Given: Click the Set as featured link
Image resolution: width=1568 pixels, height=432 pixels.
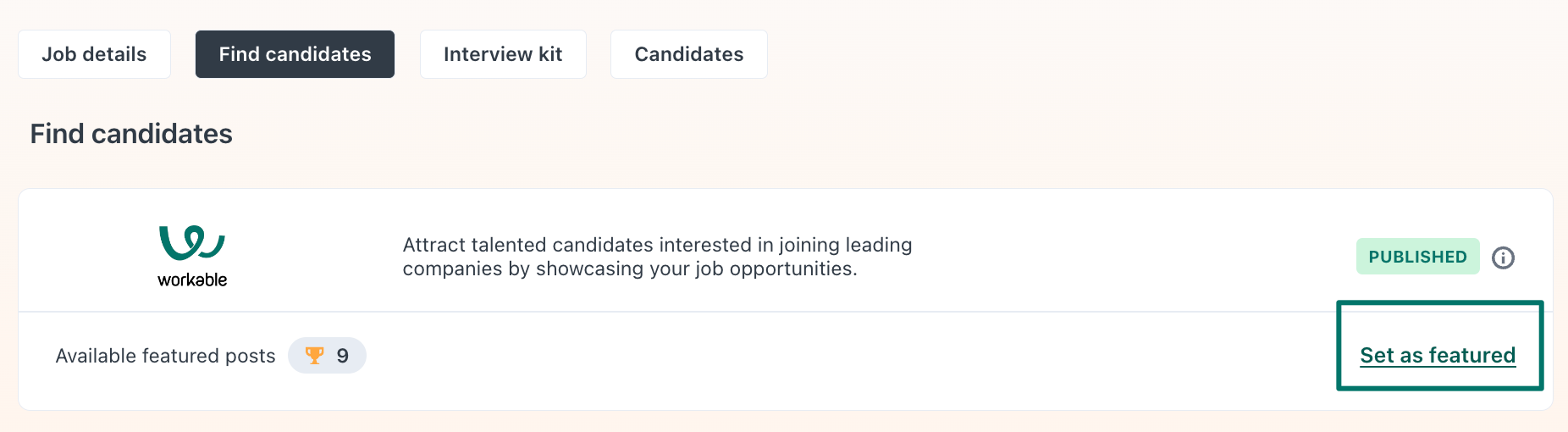Looking at the screenshot, I should [1438, 356].
